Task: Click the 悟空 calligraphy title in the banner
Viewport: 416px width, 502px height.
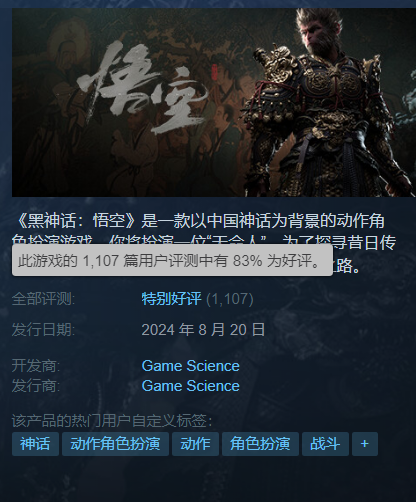Action: 142,89
